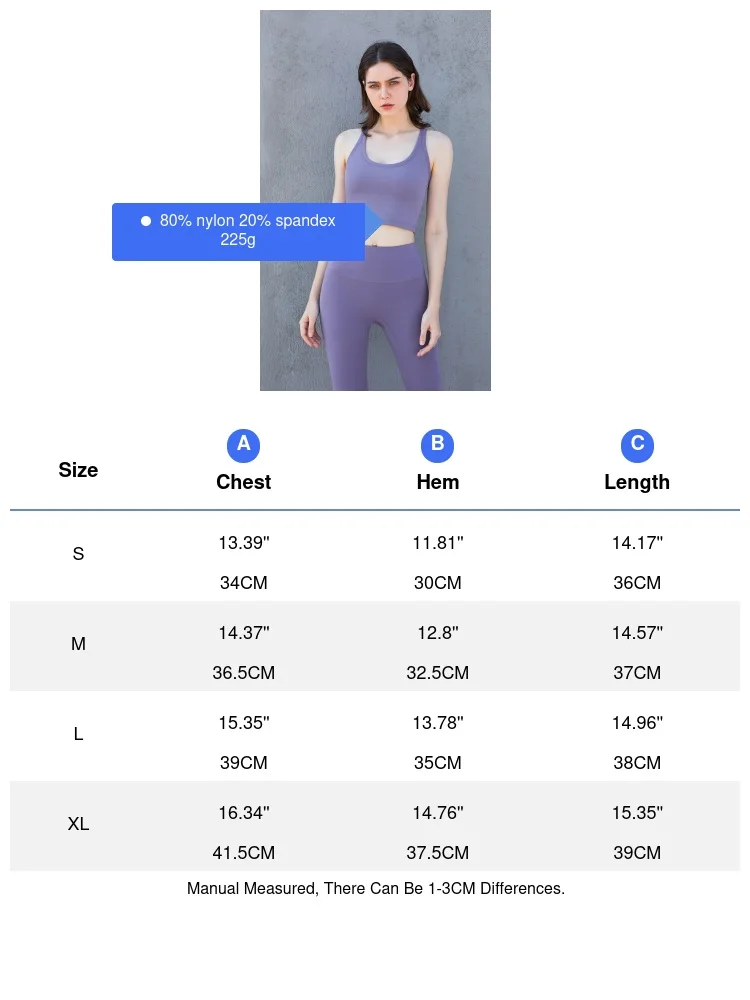
Task: Select the Size column header
Action: (78, 470)
